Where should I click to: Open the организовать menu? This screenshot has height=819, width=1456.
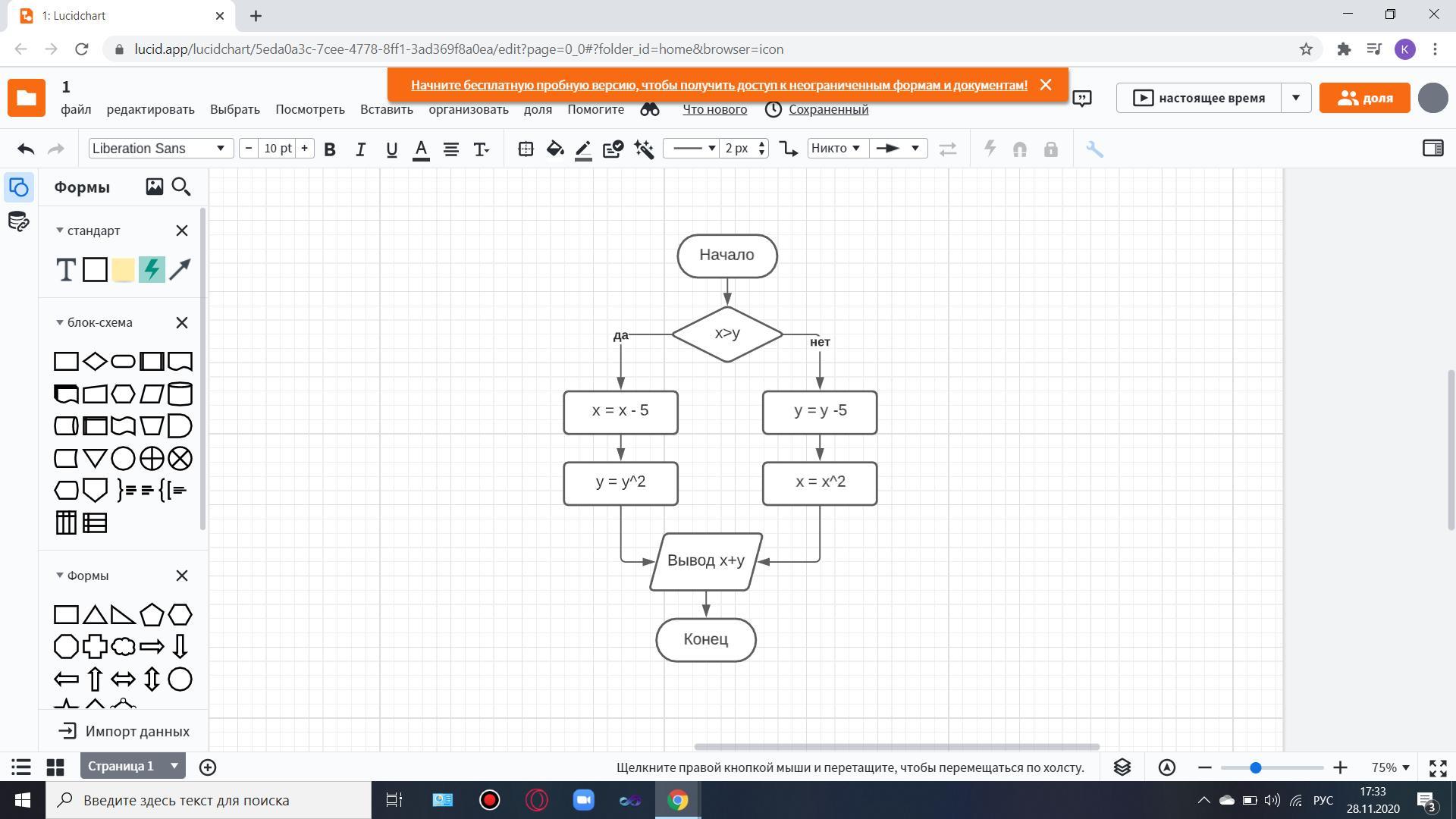[x=468, y=109]
